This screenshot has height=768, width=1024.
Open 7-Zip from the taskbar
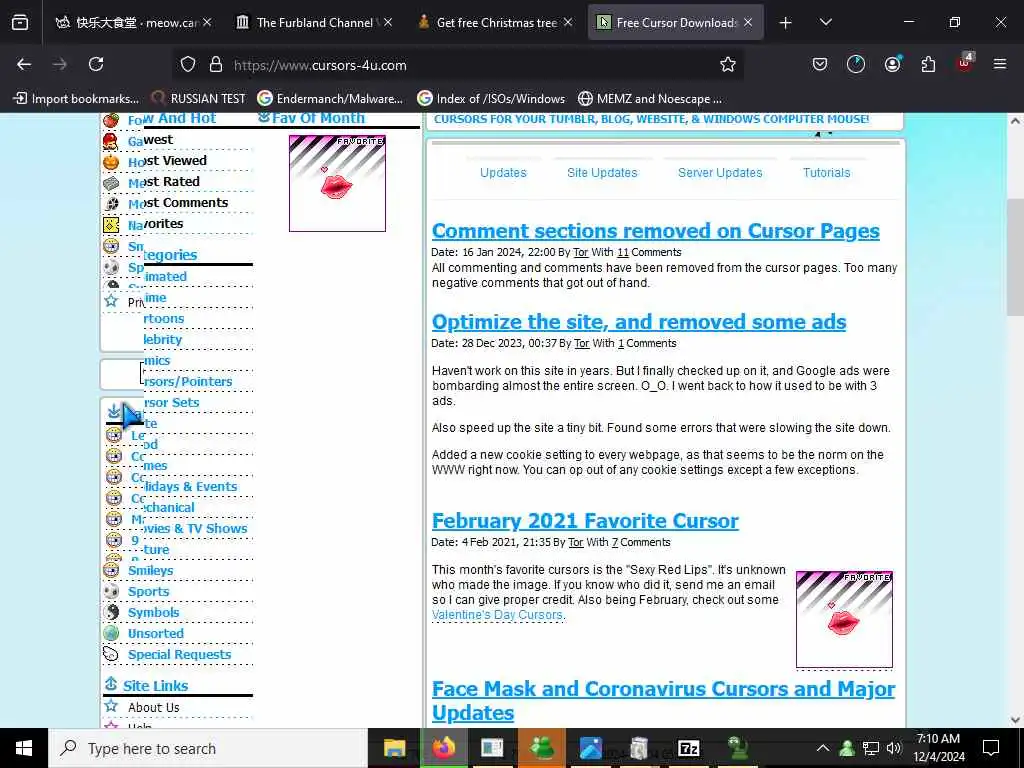[x=689, y=748]
